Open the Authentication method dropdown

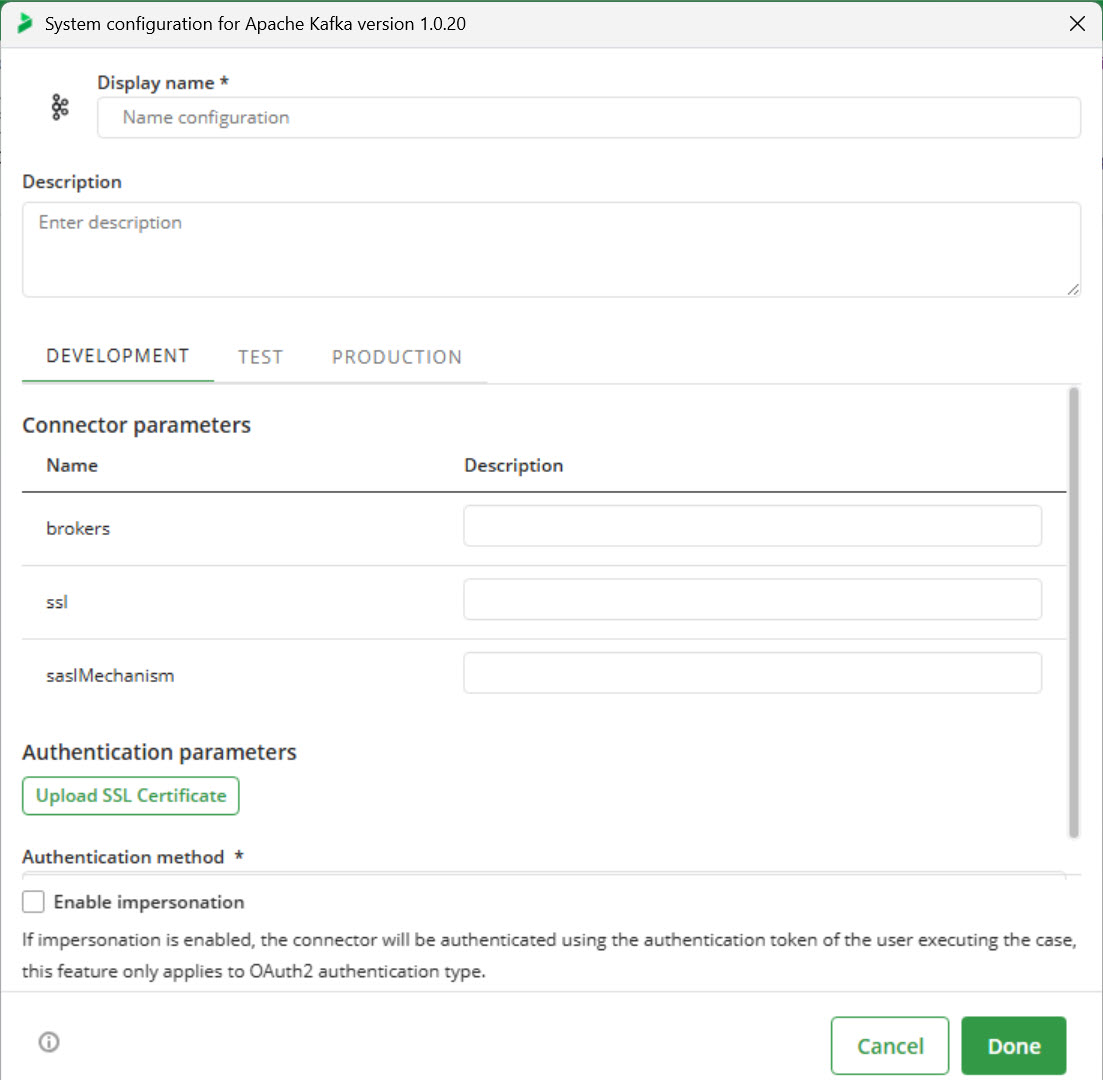point(544,875)
